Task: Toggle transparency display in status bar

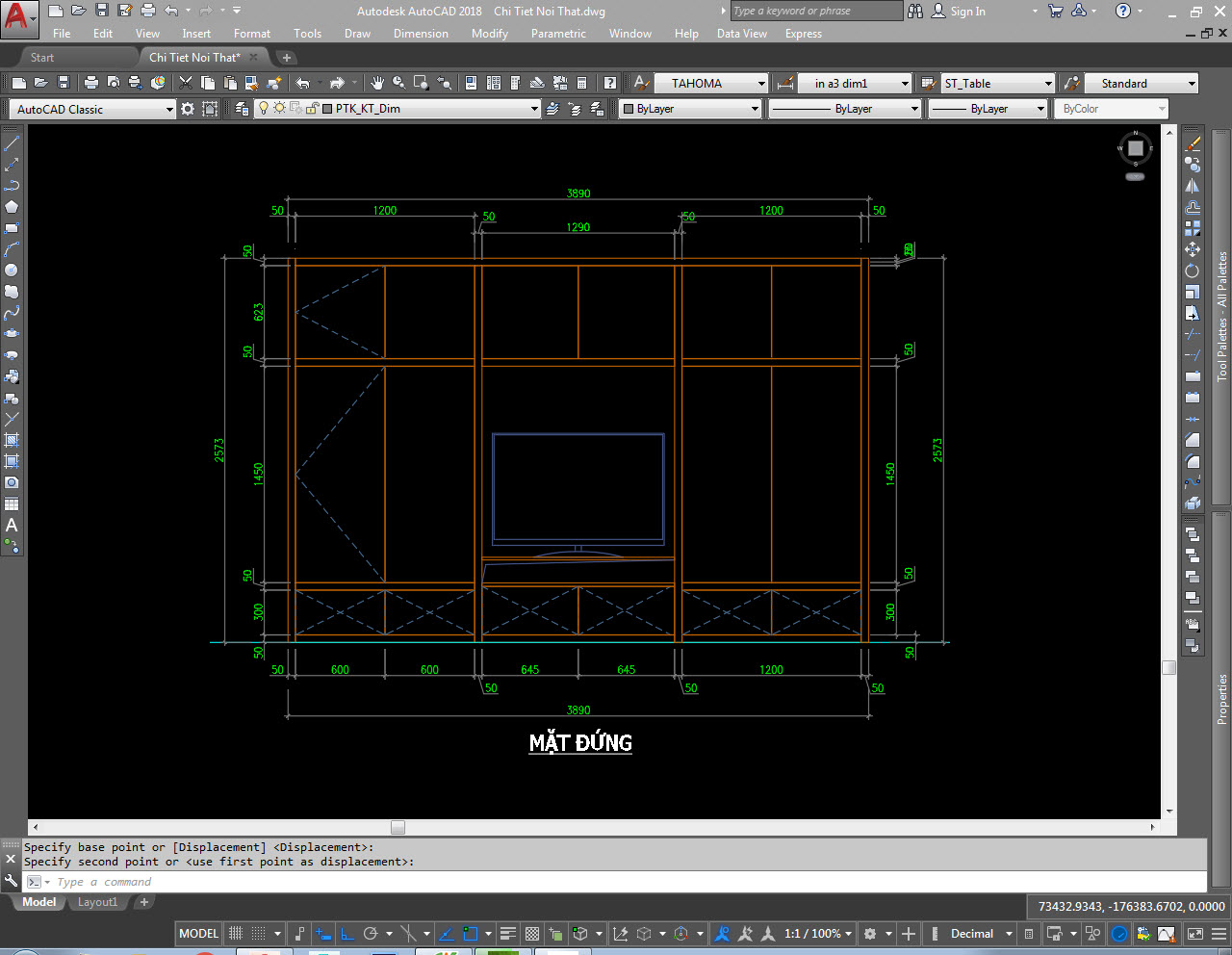Action: [532, 933]
